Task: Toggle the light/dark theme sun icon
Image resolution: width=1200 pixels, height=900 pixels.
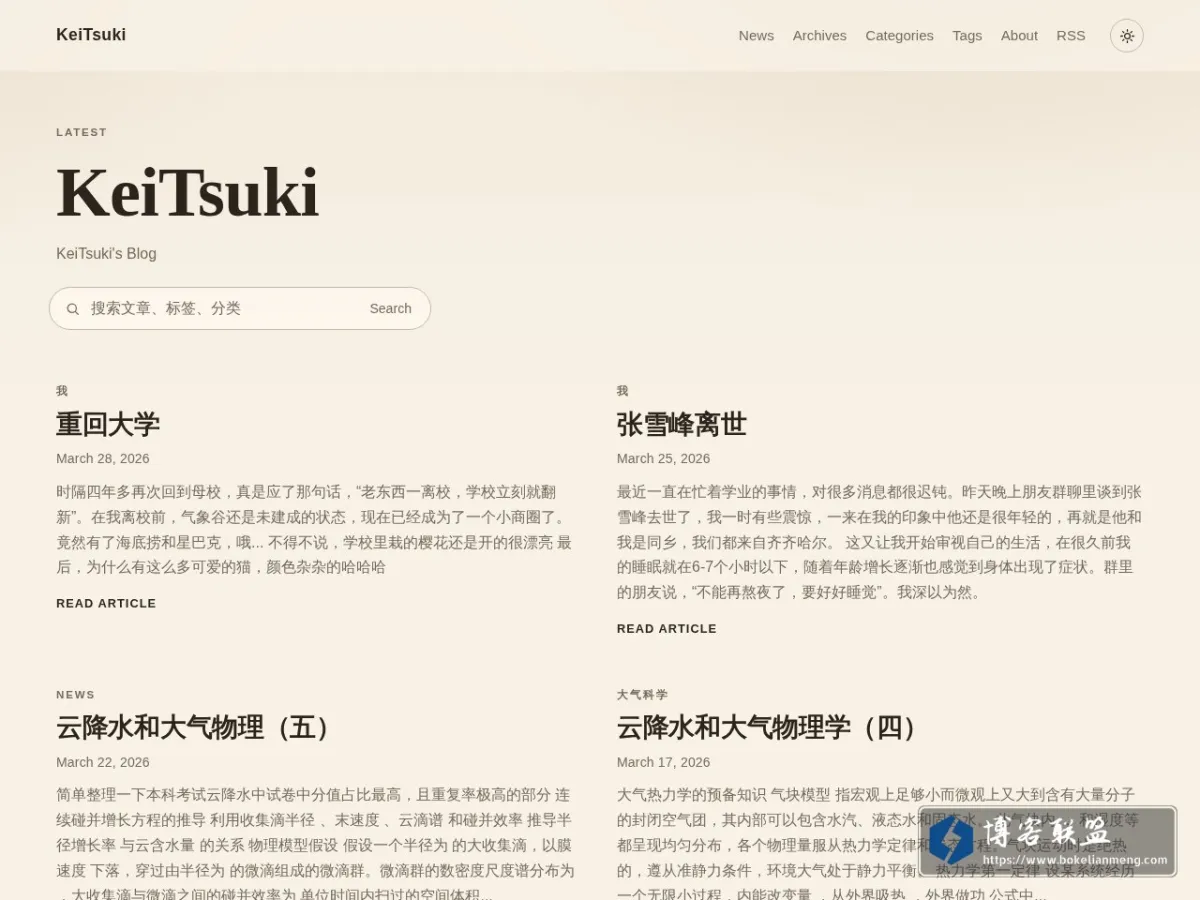Action: pos(1127,36)
